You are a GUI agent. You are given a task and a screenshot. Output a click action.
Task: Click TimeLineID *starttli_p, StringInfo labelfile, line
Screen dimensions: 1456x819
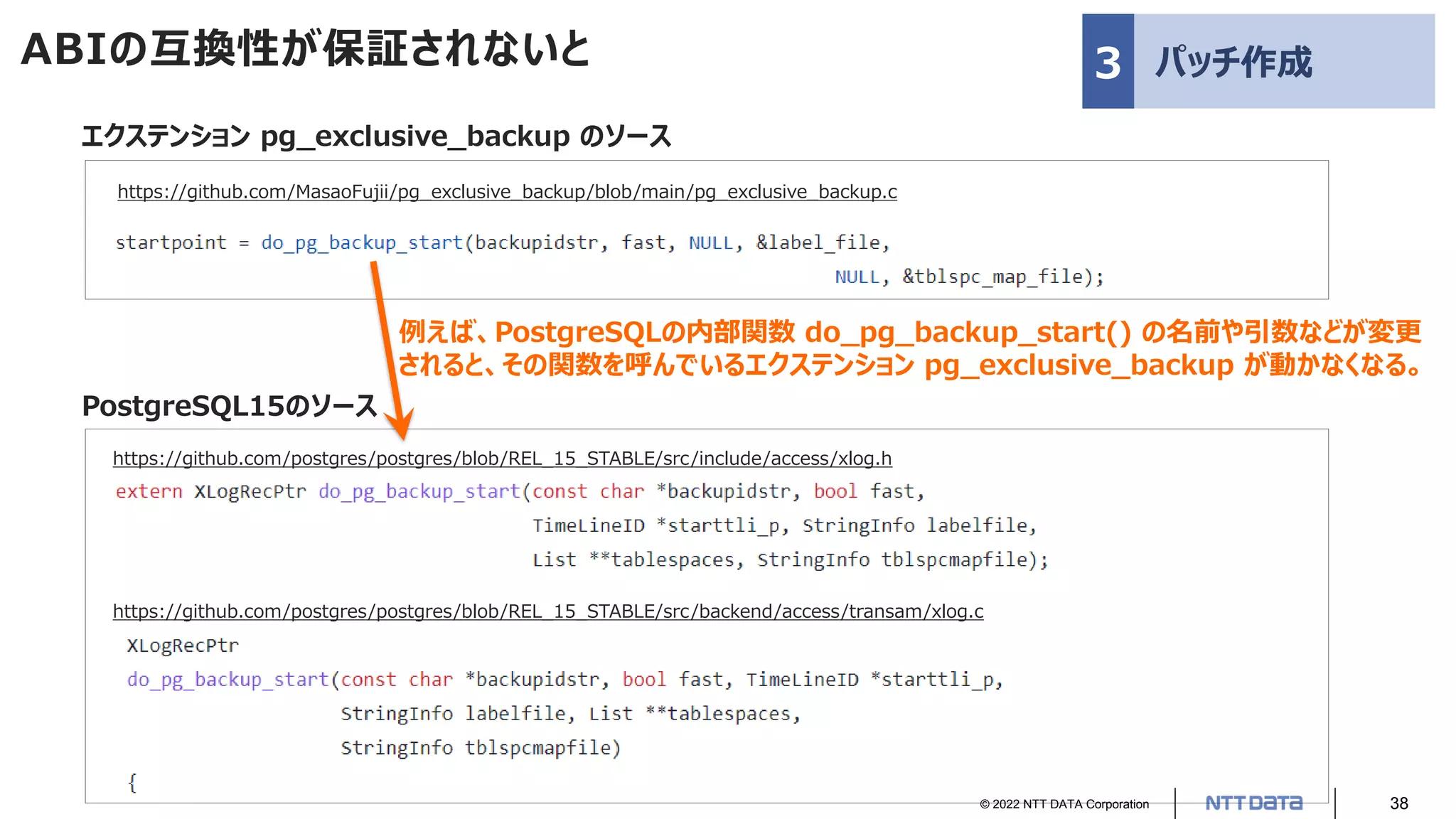(x=785, y=526)
